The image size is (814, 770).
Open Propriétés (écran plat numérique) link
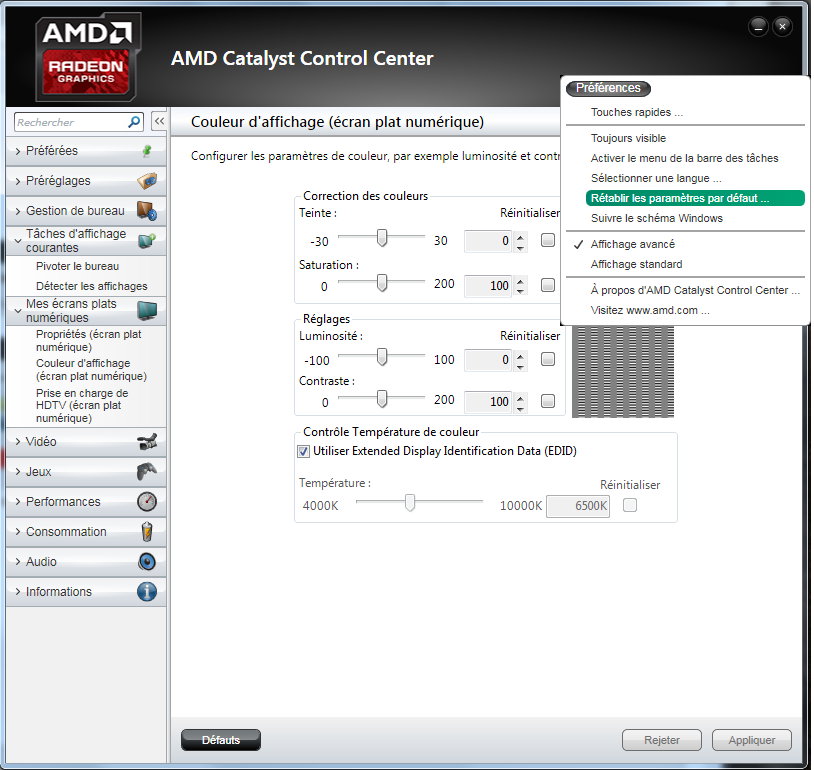[x=88, y=341]
